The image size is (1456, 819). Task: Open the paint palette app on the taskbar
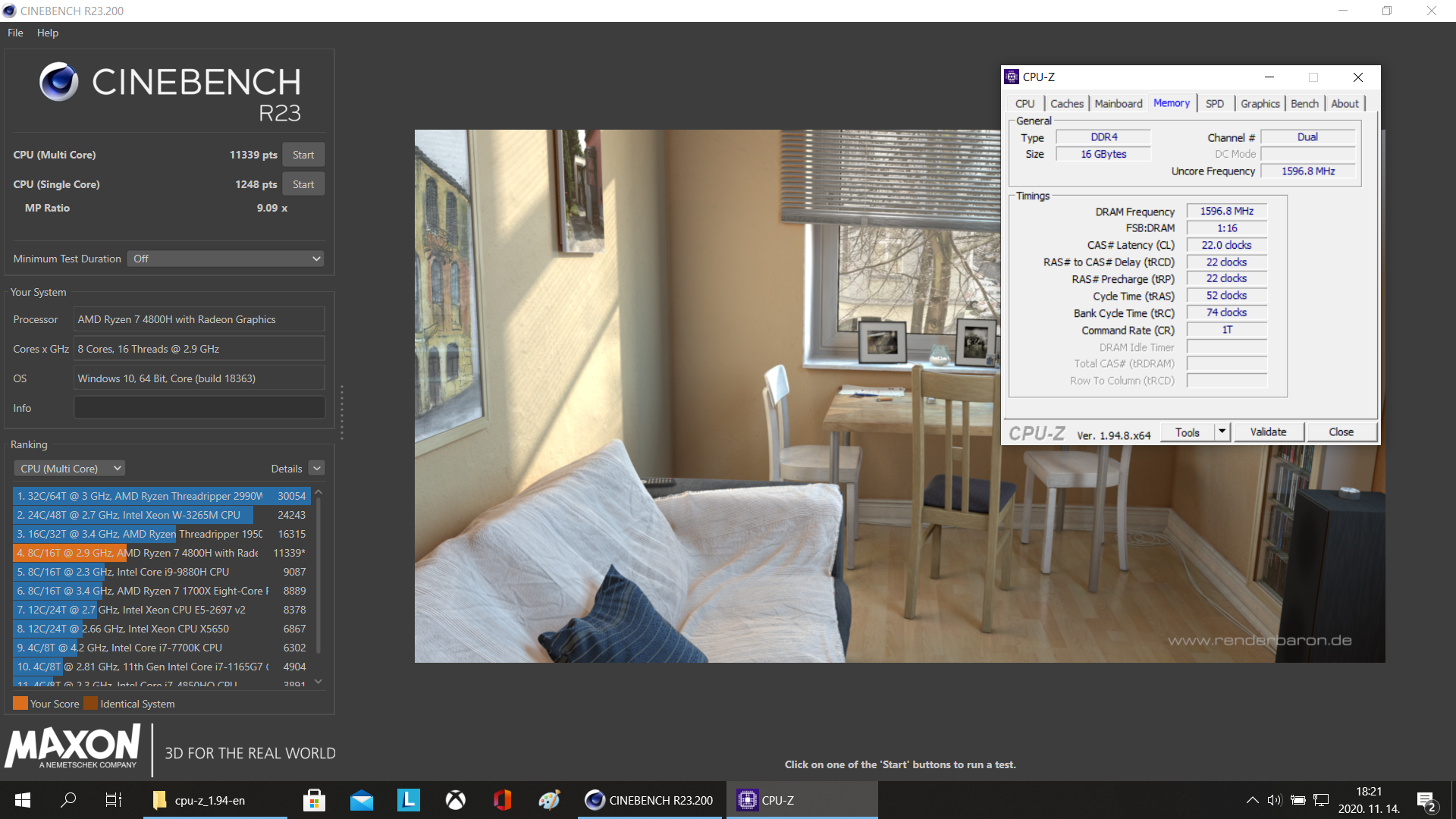pyautogui.click(x=550, y=800)
